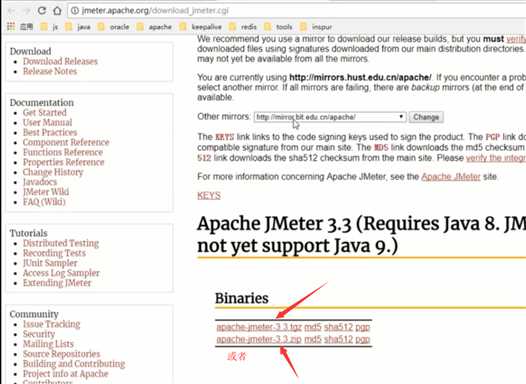
Task: Open the tools bookmarks folder
Action: [x=278, y=27]
